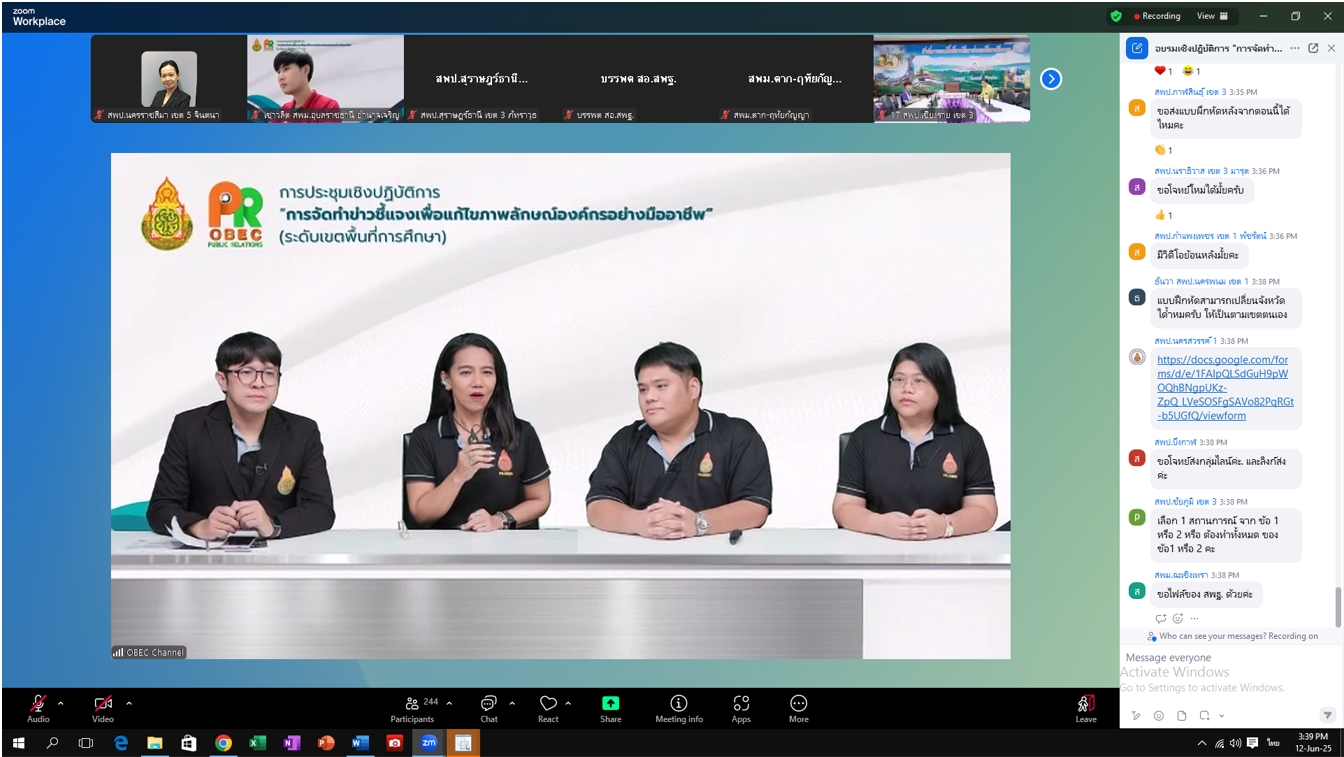
Task: Click the new chat compose icon in header
Action: [x=1137, y=48]
